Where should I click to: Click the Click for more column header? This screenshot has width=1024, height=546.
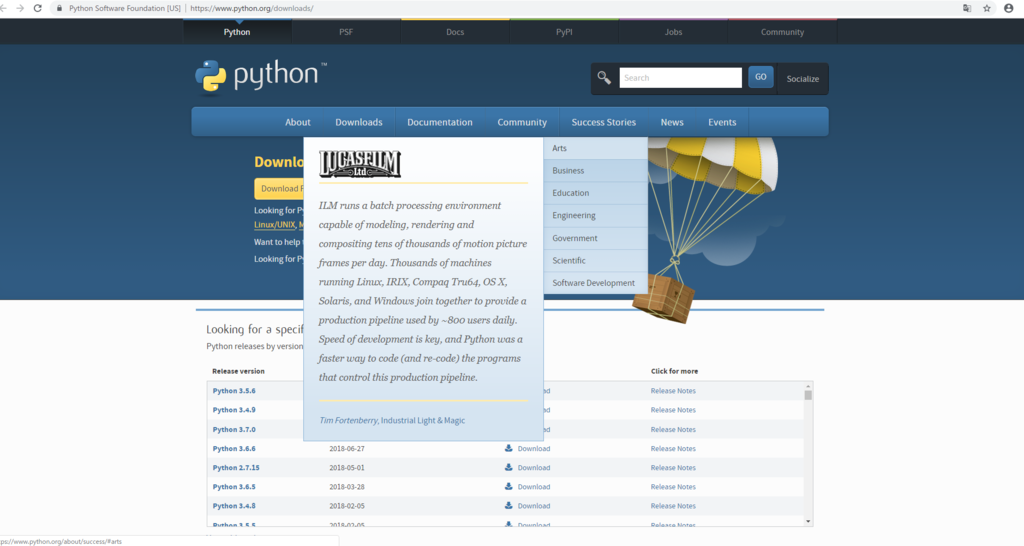pyautogui.click(x=674, y=371)
